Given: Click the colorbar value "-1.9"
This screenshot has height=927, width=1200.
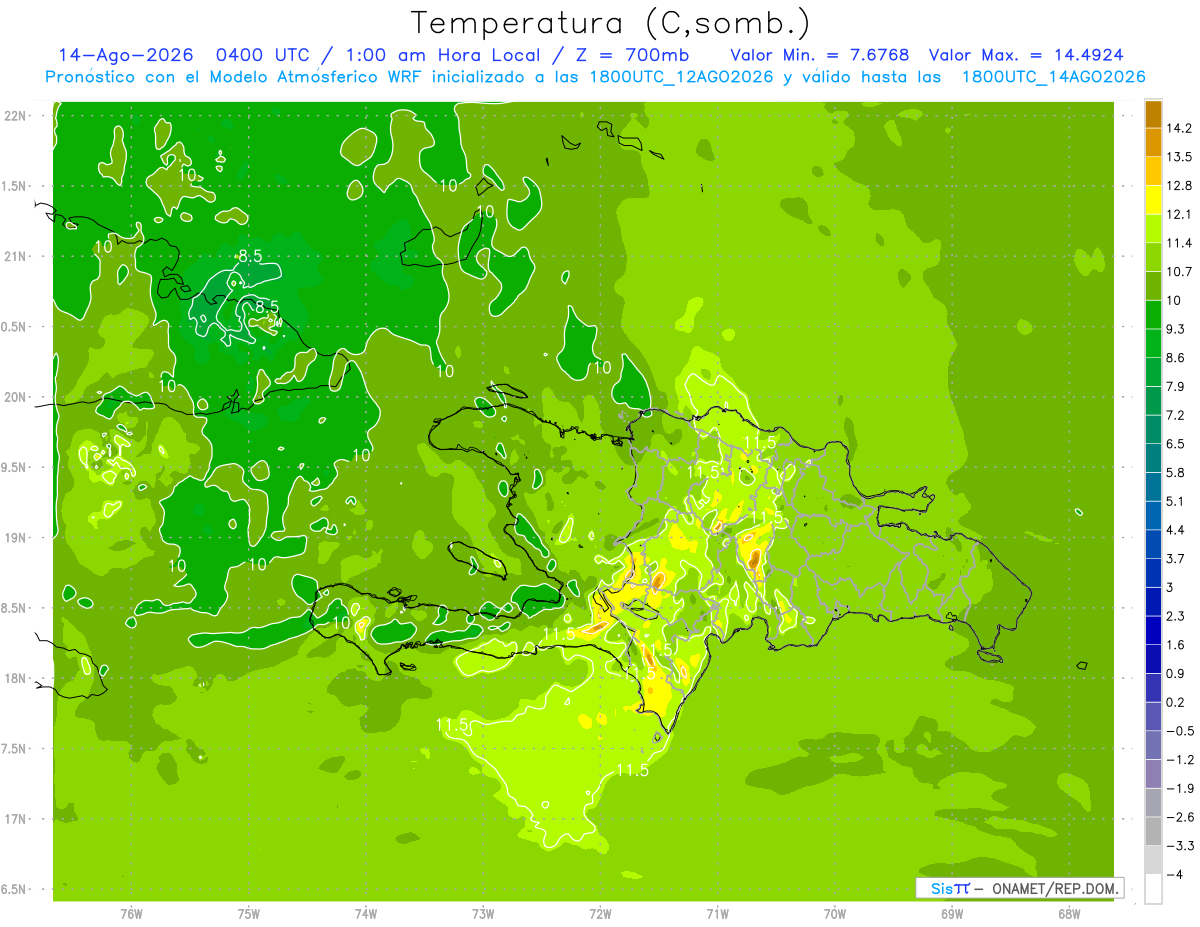Looking at the screenshot, I should (x=1180, y=788).
